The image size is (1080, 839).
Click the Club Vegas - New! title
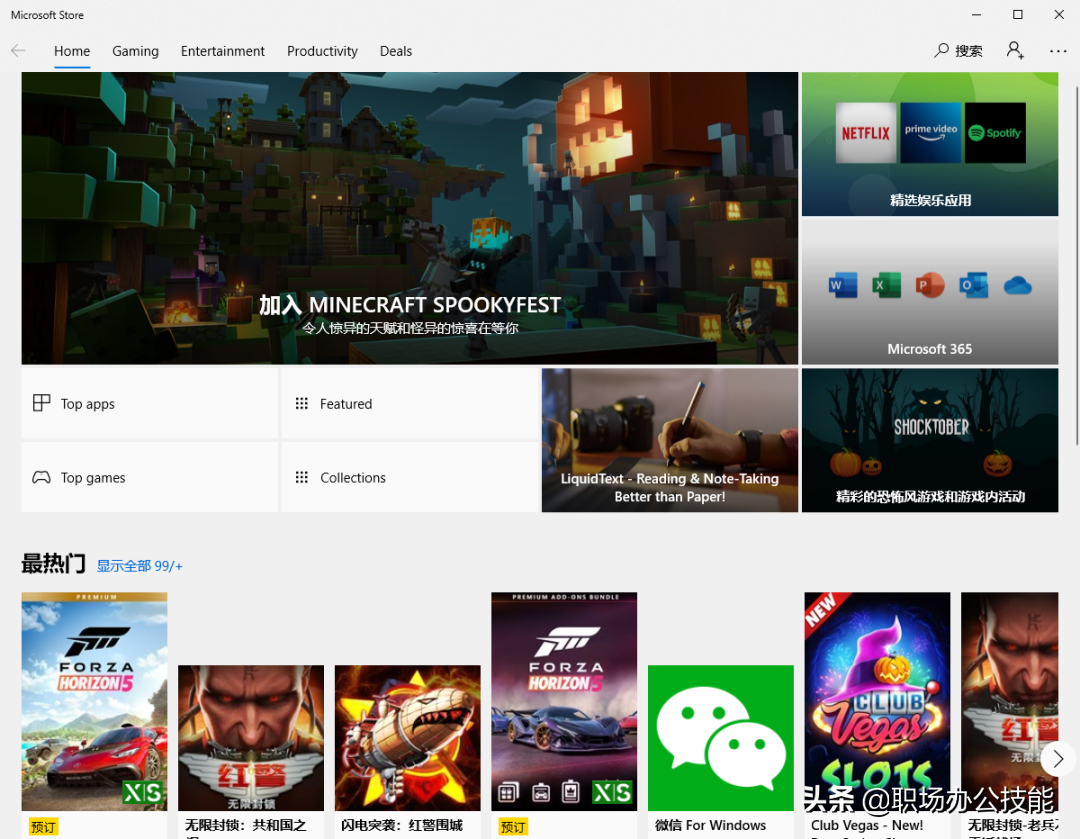pyautogui.click(x=867, y=825)
